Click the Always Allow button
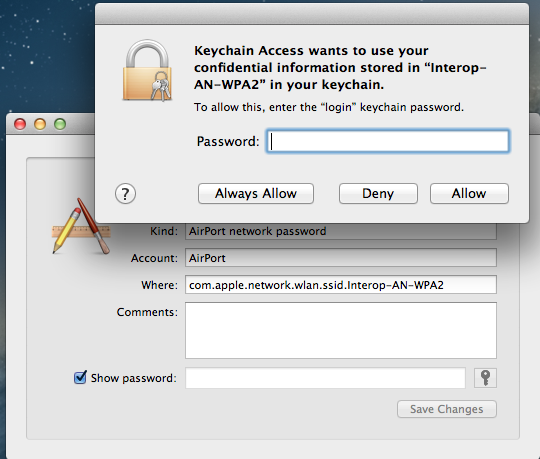 256,194
